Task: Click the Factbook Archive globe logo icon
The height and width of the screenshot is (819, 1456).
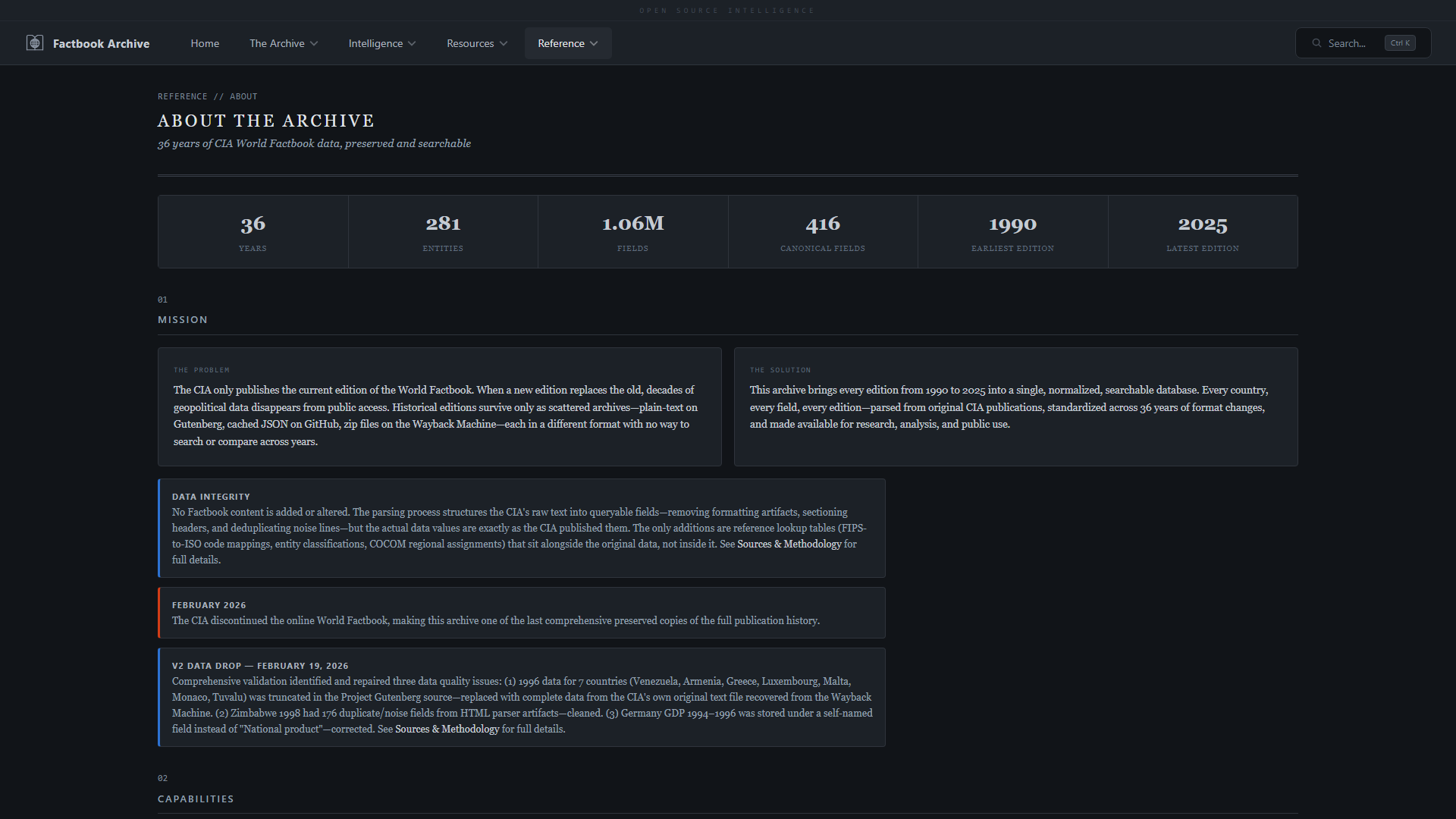Action: pyautogui.click(x=35, y=43)
